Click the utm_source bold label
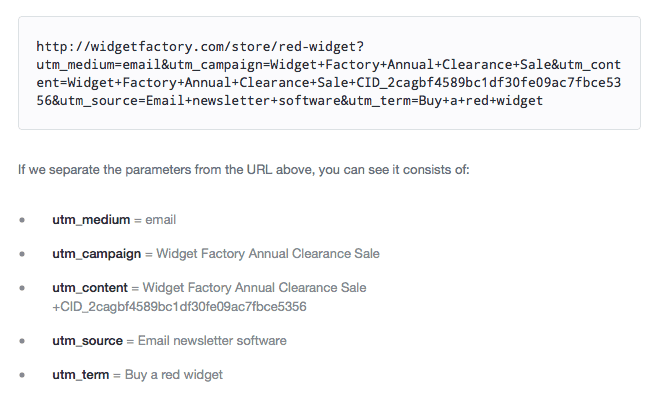 pos(87,341)
